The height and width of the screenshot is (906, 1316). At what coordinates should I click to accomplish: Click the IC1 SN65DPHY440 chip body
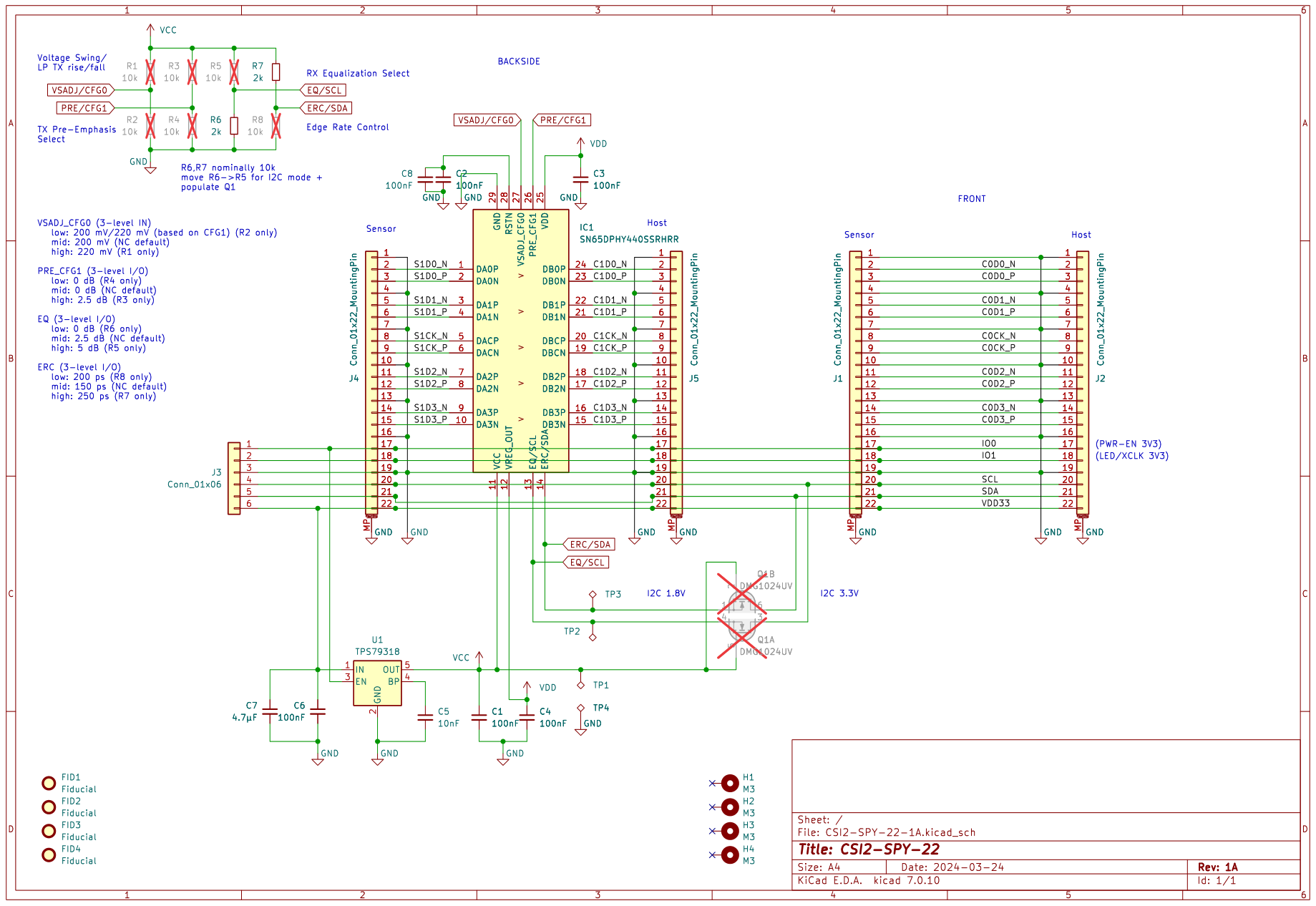tap(521, 341)
